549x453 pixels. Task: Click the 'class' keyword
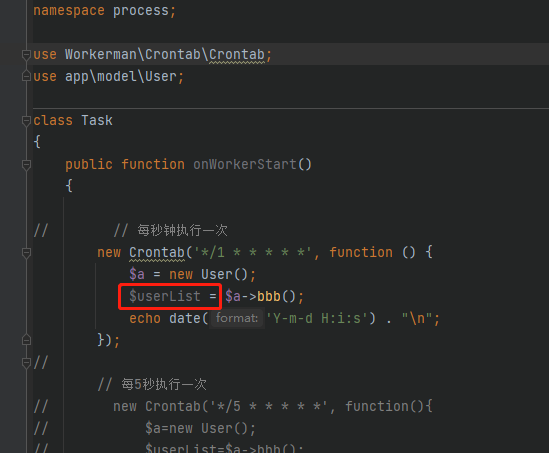coord(53,121)
